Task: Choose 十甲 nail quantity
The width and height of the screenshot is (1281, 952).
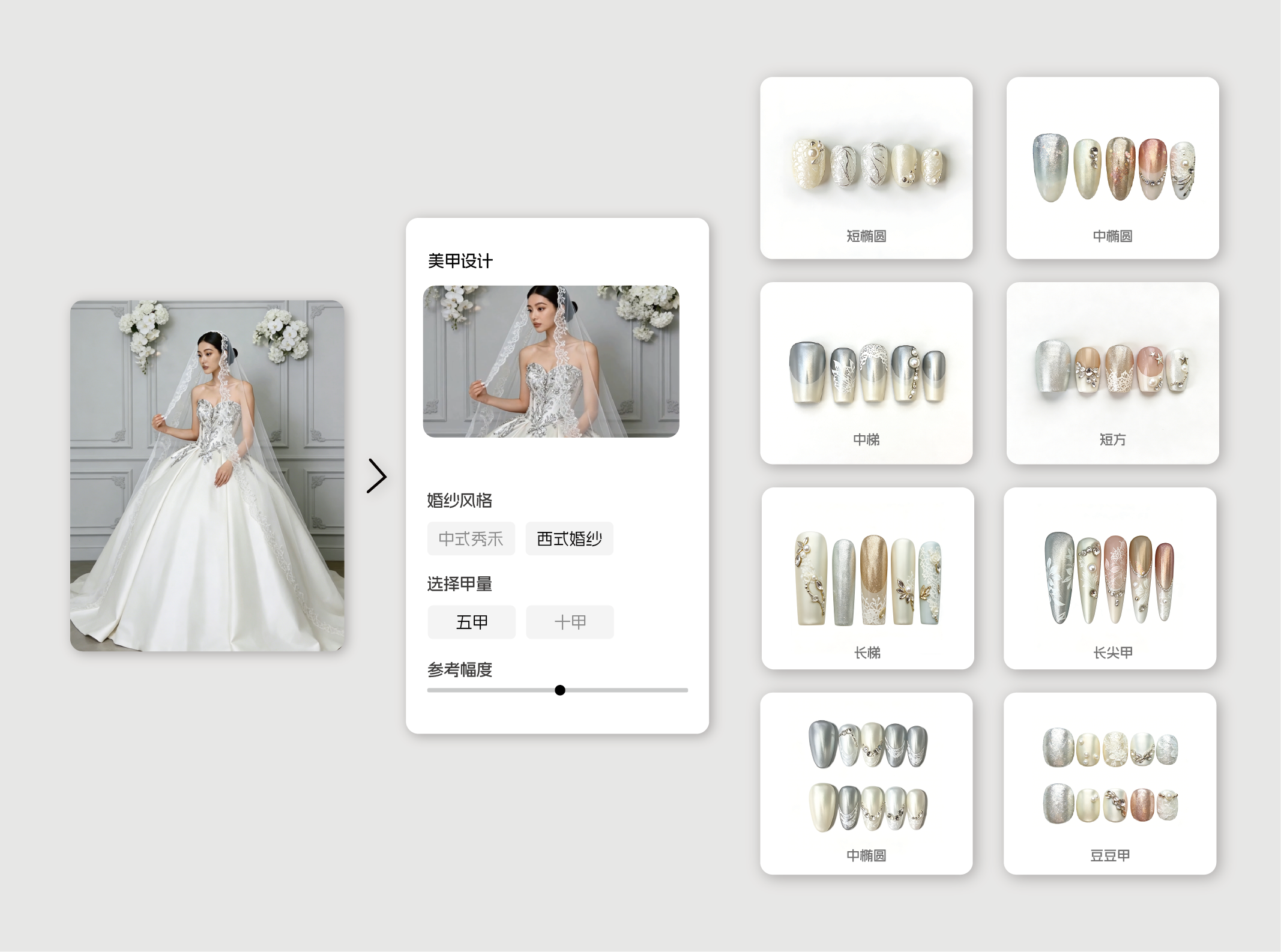Action: coord(570,622)
